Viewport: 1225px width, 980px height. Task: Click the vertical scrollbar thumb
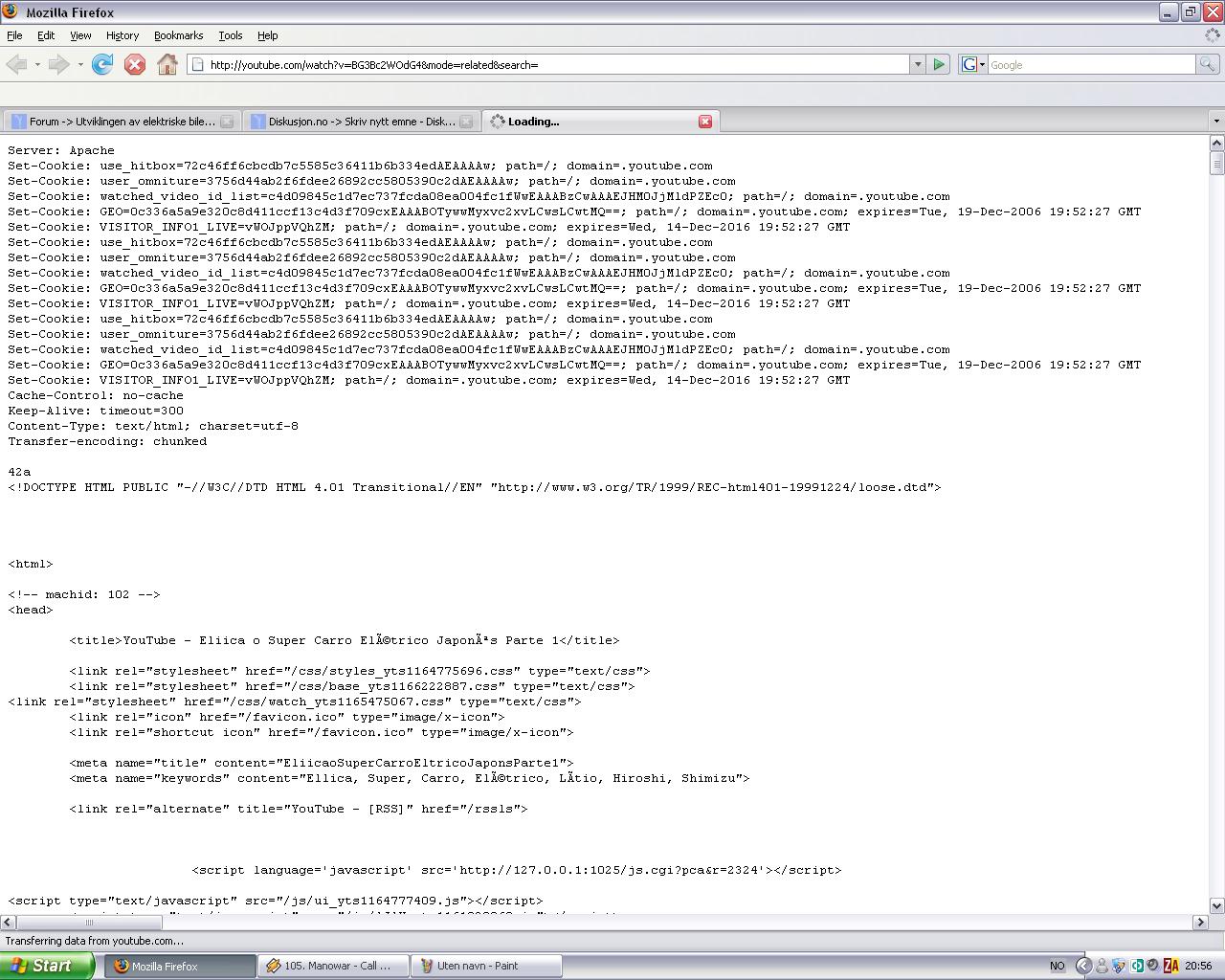tap(1216, 163)
